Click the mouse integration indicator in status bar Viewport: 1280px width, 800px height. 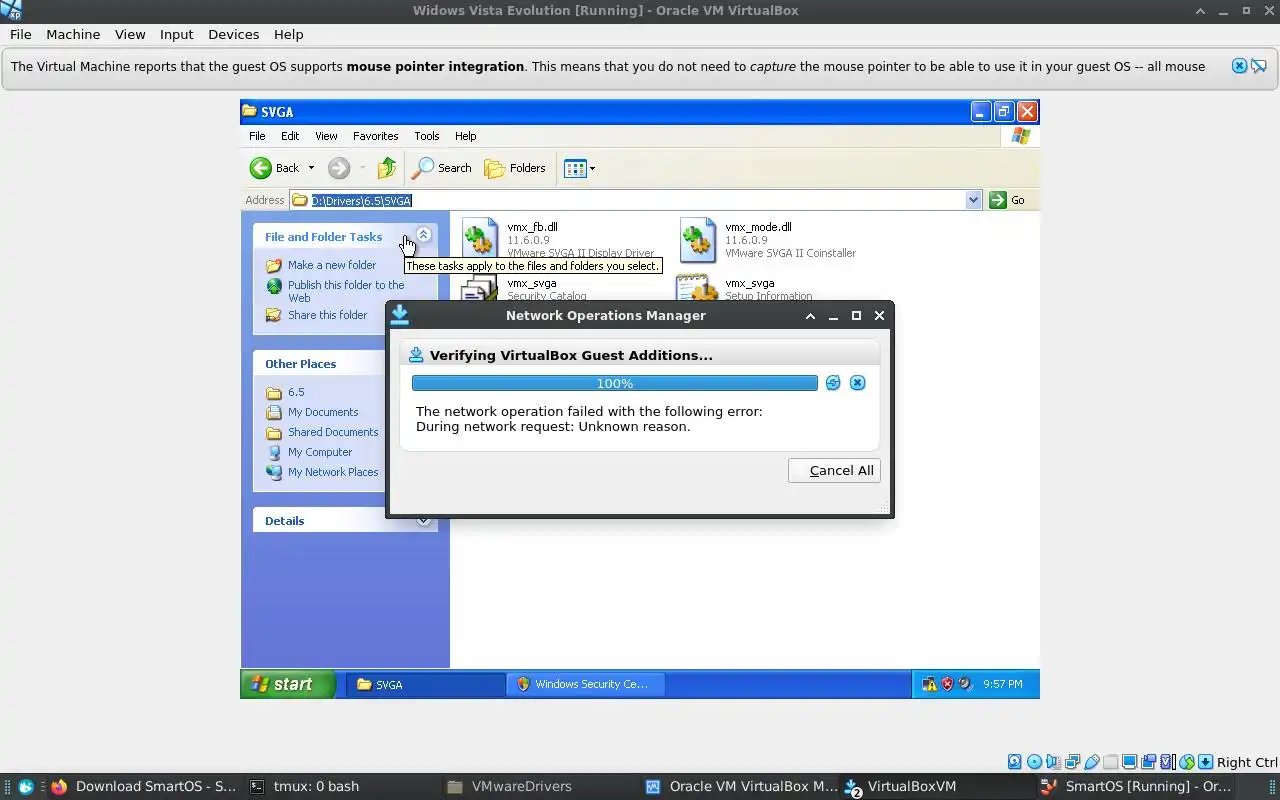[1186, 762]
